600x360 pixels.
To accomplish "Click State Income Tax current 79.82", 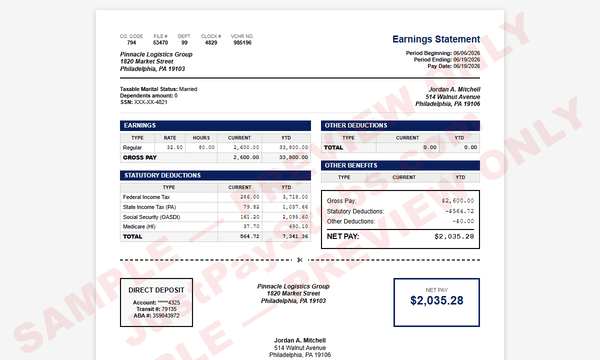I will [x=251, y=207].
